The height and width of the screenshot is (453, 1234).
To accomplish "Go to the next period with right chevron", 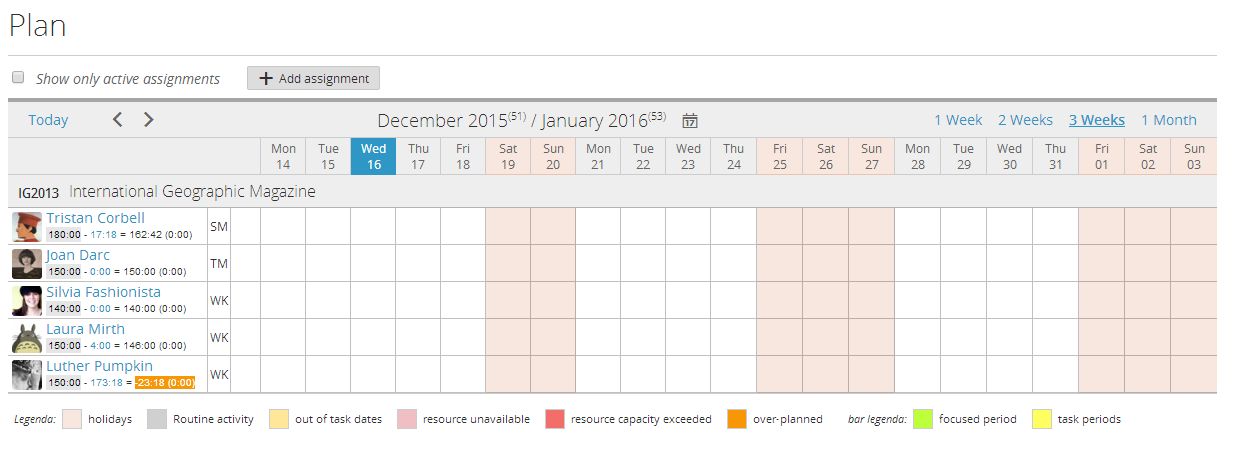I will click(149, 120).
